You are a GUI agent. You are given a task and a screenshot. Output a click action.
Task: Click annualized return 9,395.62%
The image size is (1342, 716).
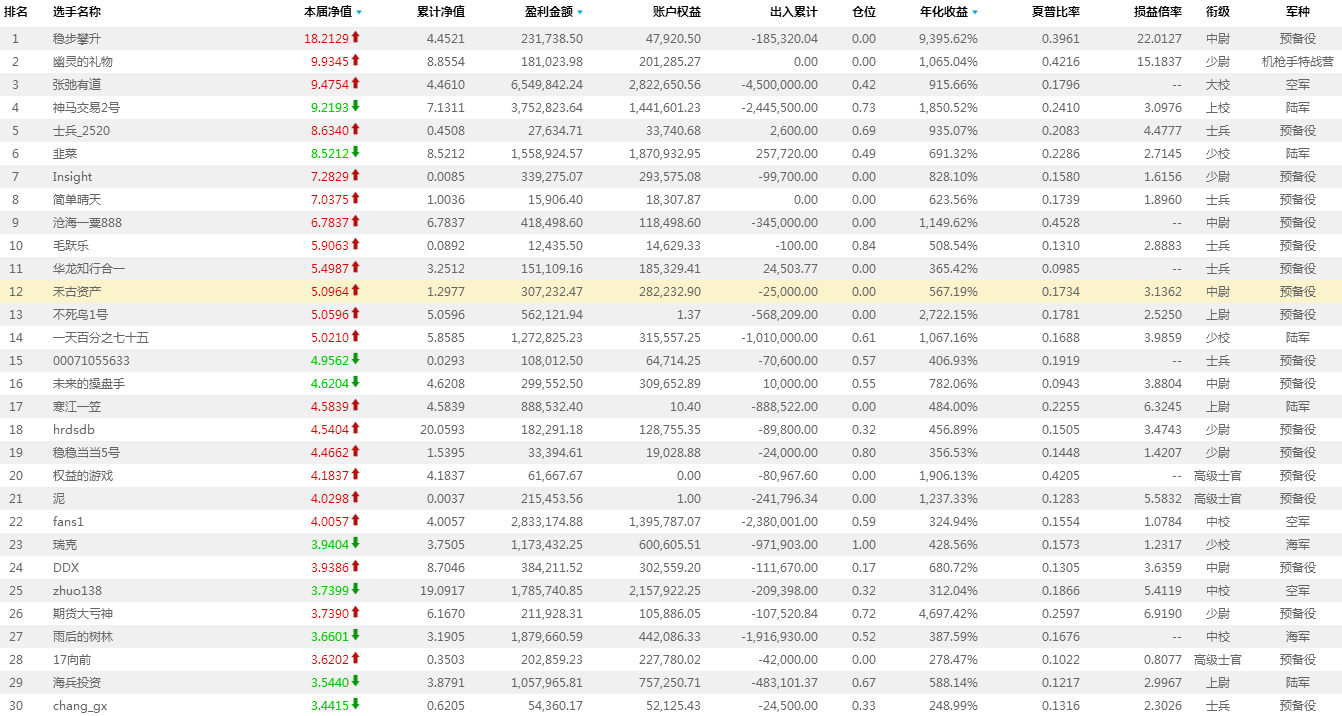(x=948, y=39)
